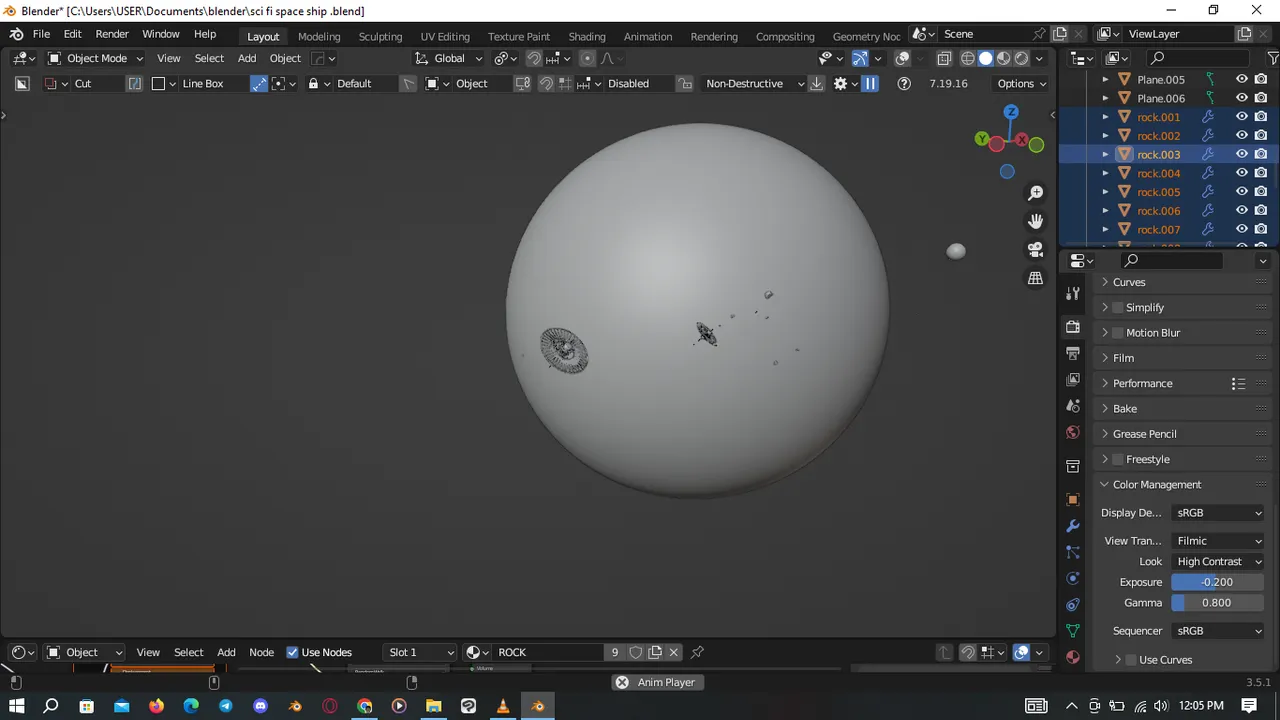The width and height of the screenshot is (1280, 720).
Task: Open the Object Data properties tab
Action: pos(1073,631)
